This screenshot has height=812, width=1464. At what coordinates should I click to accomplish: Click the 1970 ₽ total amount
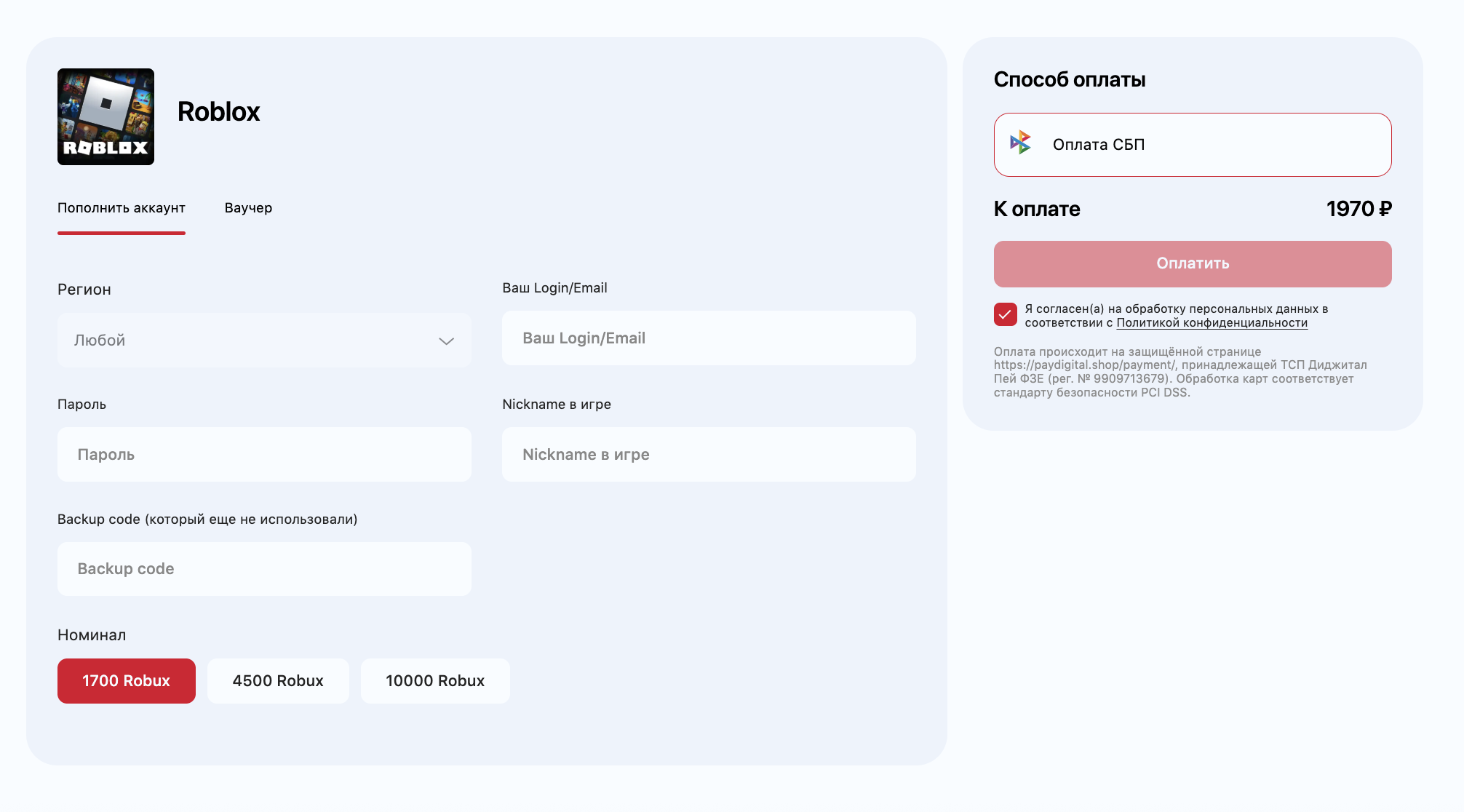[x=1358, y=209]
